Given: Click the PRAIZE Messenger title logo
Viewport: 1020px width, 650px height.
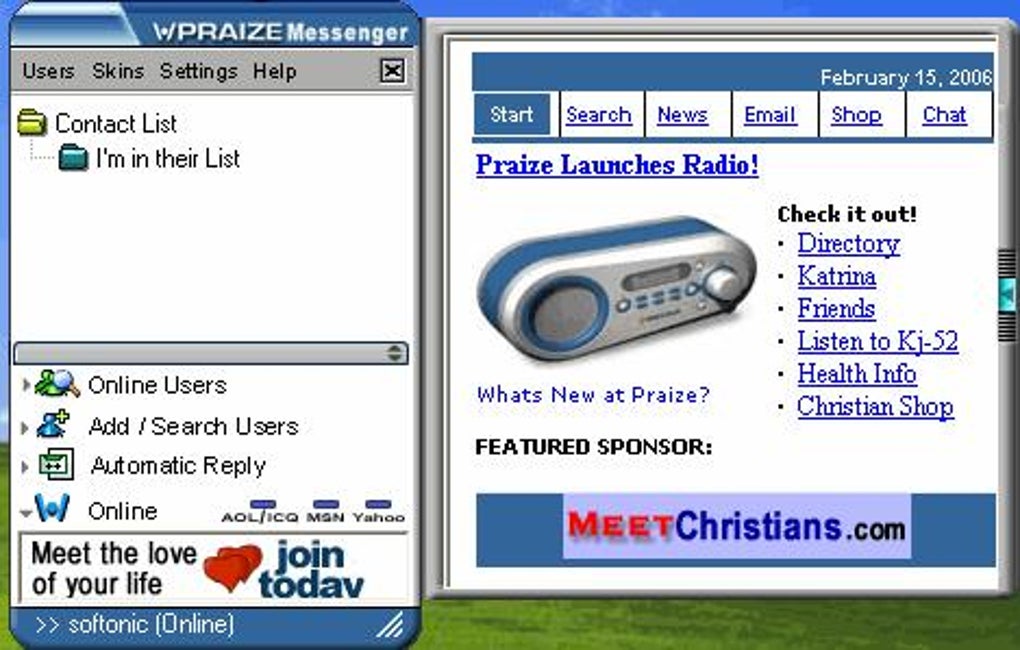Looking at the screenshot, I should [280, 32].
